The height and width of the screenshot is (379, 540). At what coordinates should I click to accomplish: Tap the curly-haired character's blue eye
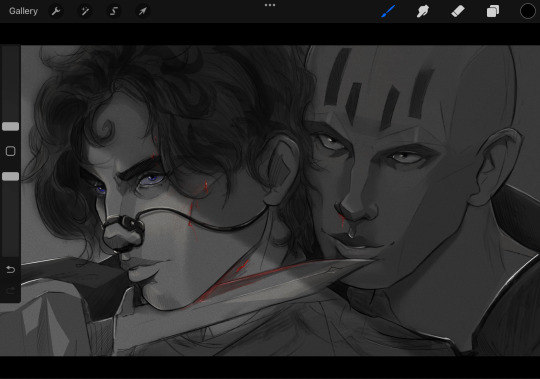click(x=152, y=179)
